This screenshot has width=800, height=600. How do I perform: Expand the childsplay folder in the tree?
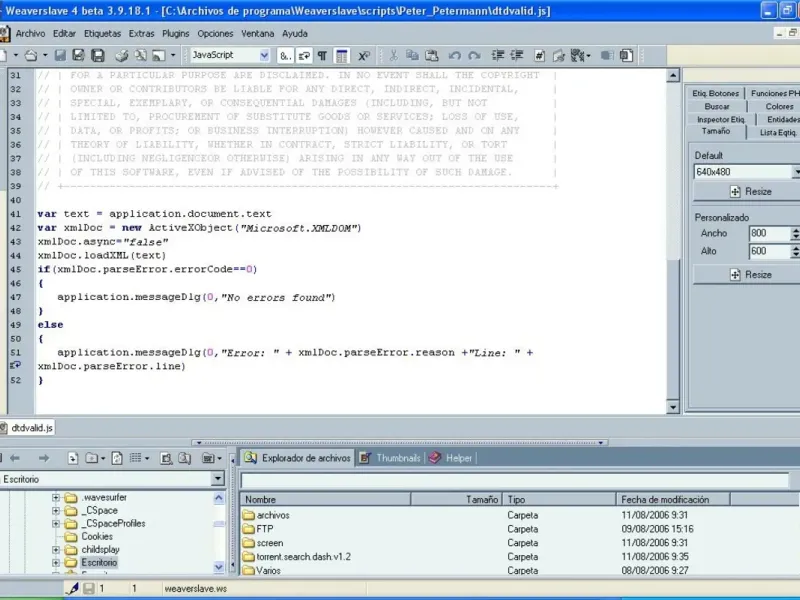57,550
